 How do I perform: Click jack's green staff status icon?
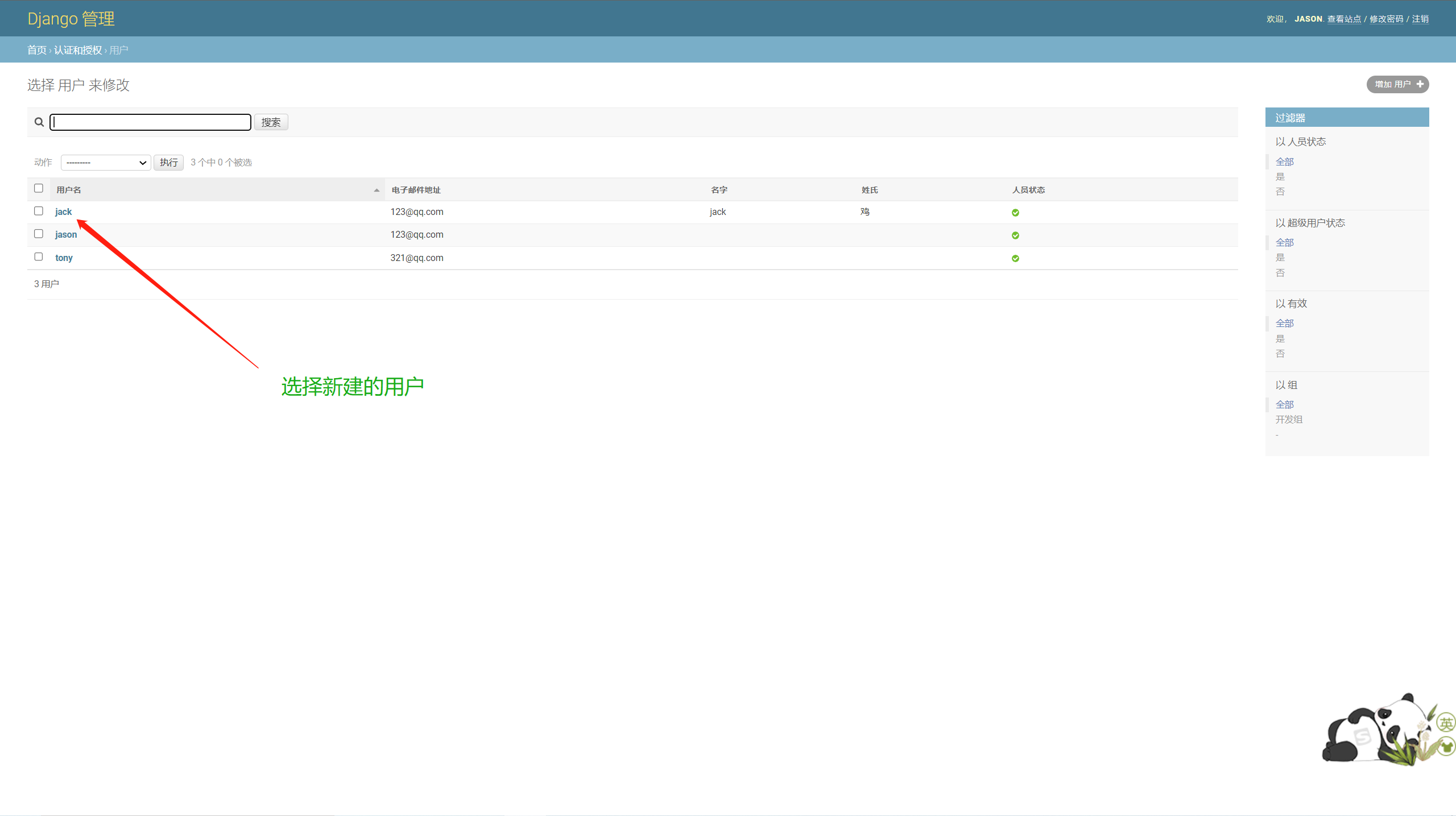pos(1015,213)
